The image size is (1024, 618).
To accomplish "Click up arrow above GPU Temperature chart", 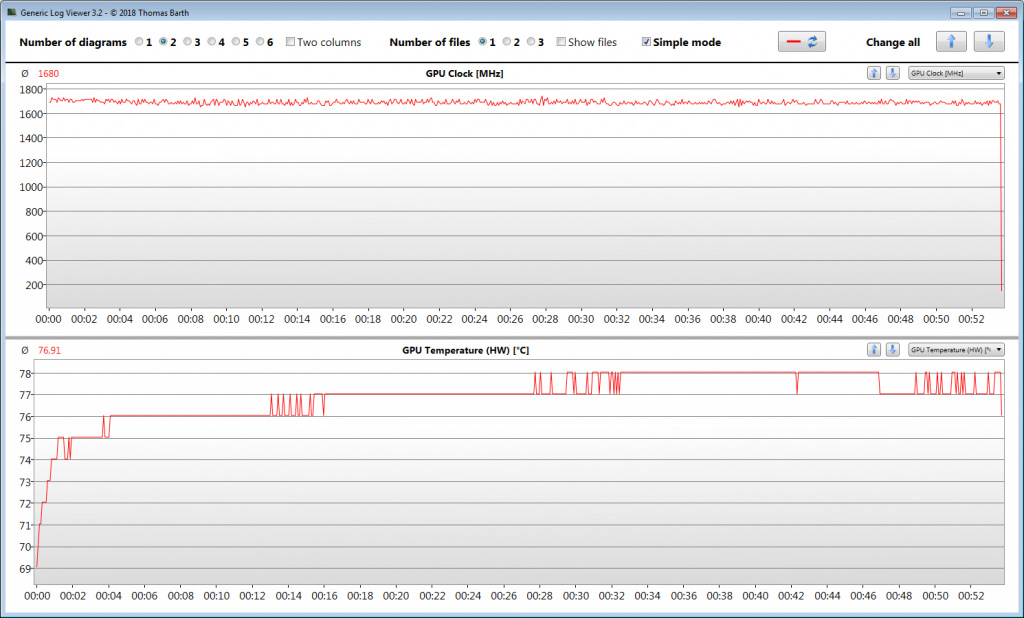I will click(x=874, y=349).
